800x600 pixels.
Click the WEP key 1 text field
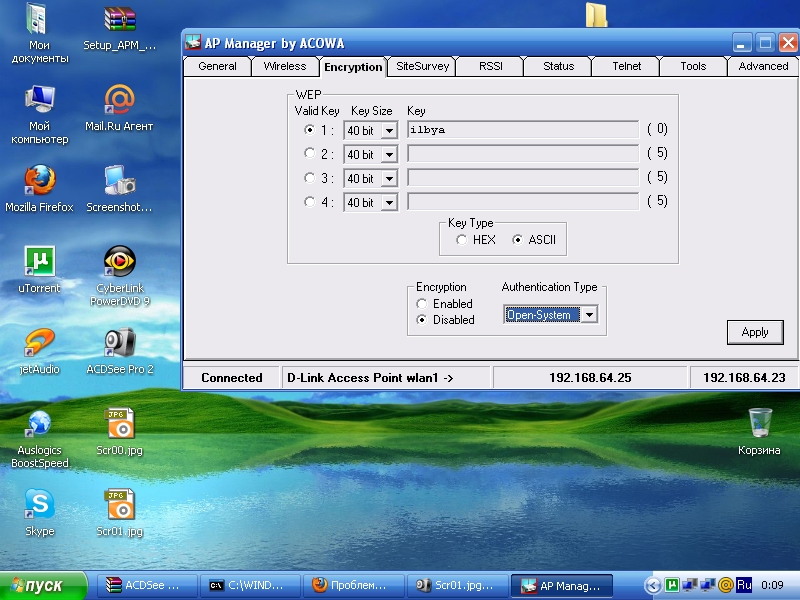(x=522, y=130)
